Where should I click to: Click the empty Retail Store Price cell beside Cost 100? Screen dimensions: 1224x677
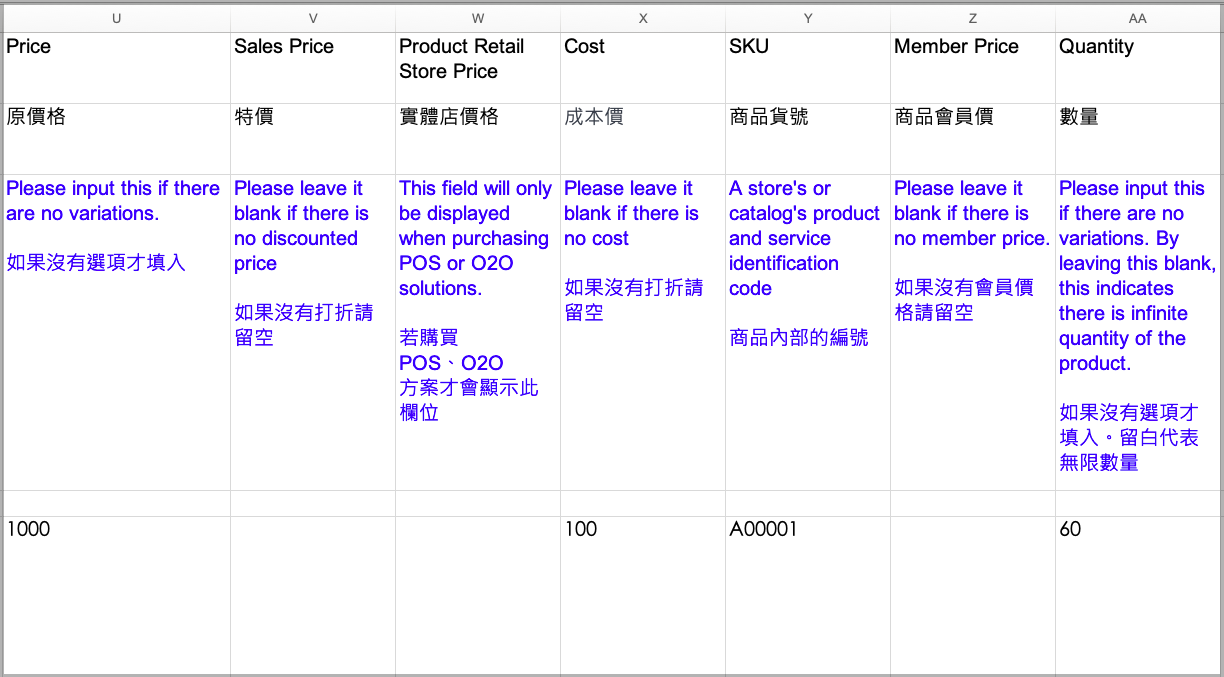point(478,595)
